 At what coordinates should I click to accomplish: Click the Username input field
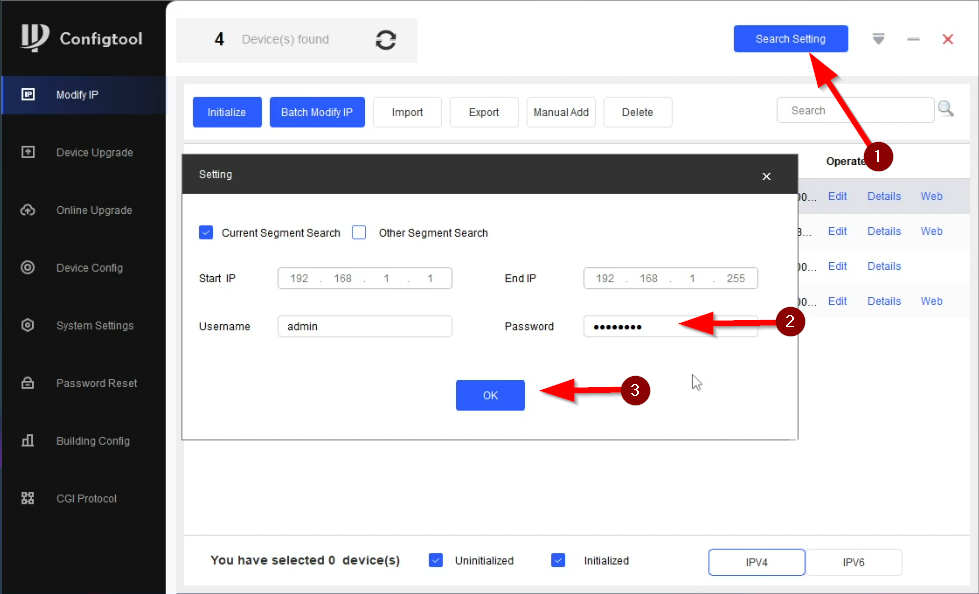point(365,326)
